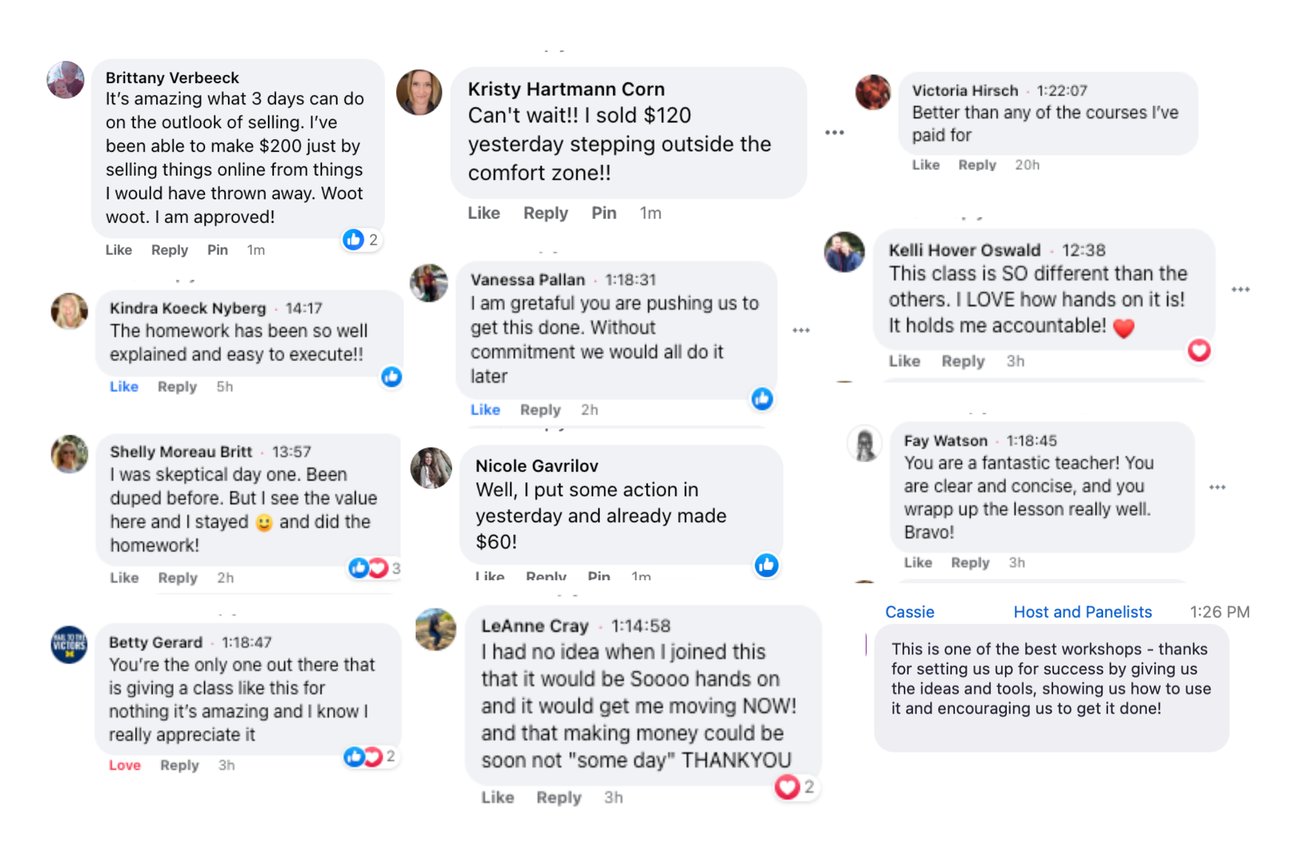Viewport: 1300px width, 862px height.
Task: Click reaction icons on Shelly Moreau Britt's comment
Action: coord(368,568)
